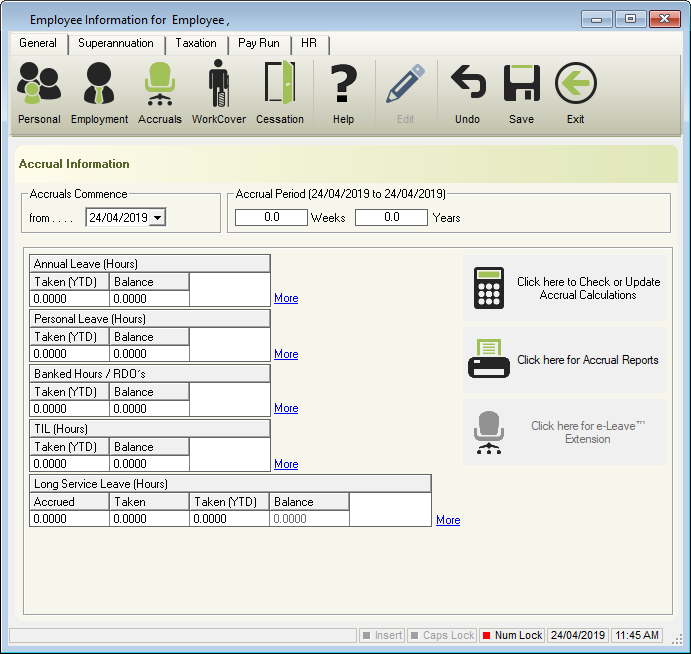Screen dimensions: 691x654
Task: Open the Accrual Reports button
Action: click(x=564, y=360)
